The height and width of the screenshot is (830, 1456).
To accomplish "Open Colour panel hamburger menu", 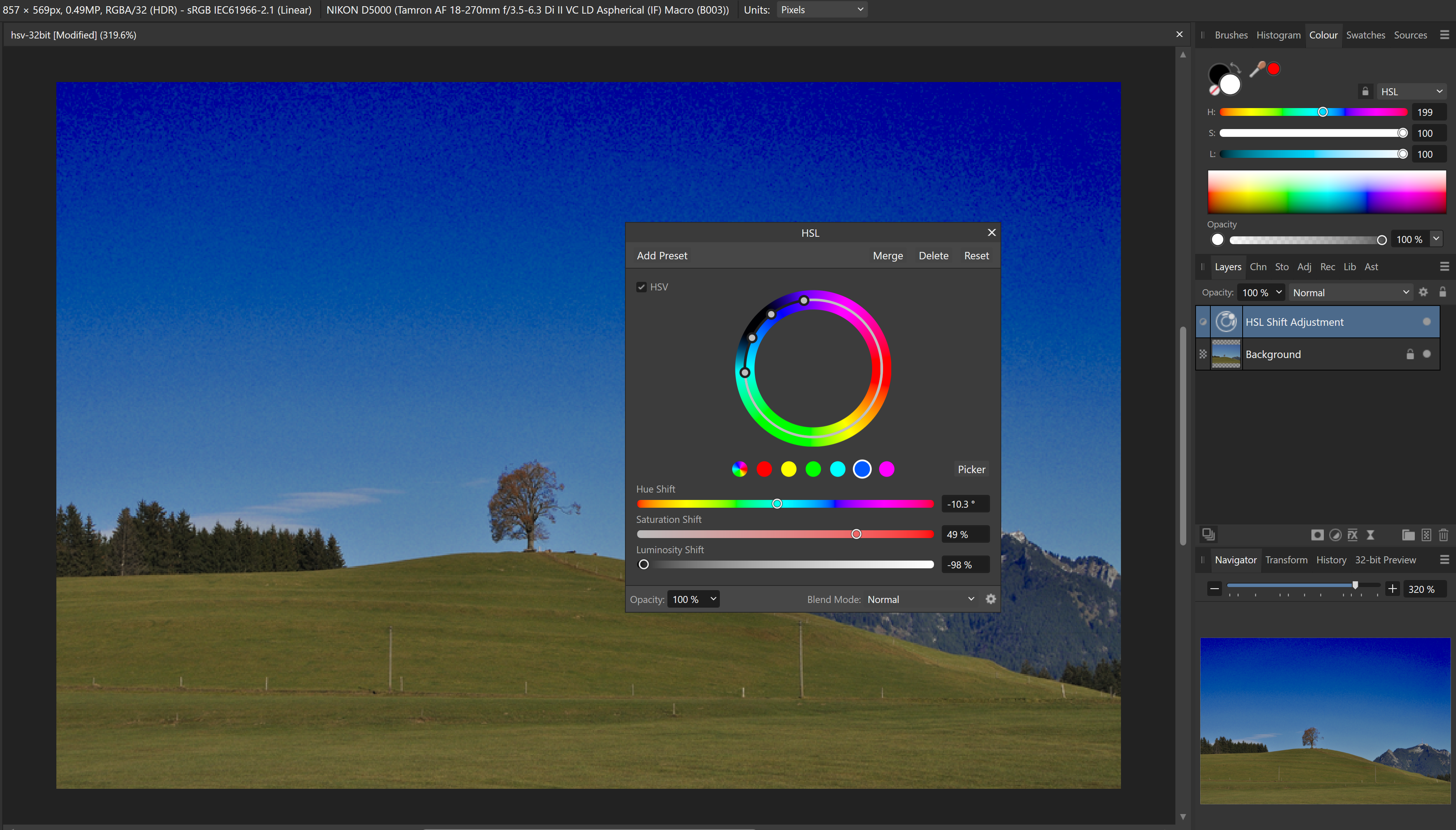I will (1445, 35).
